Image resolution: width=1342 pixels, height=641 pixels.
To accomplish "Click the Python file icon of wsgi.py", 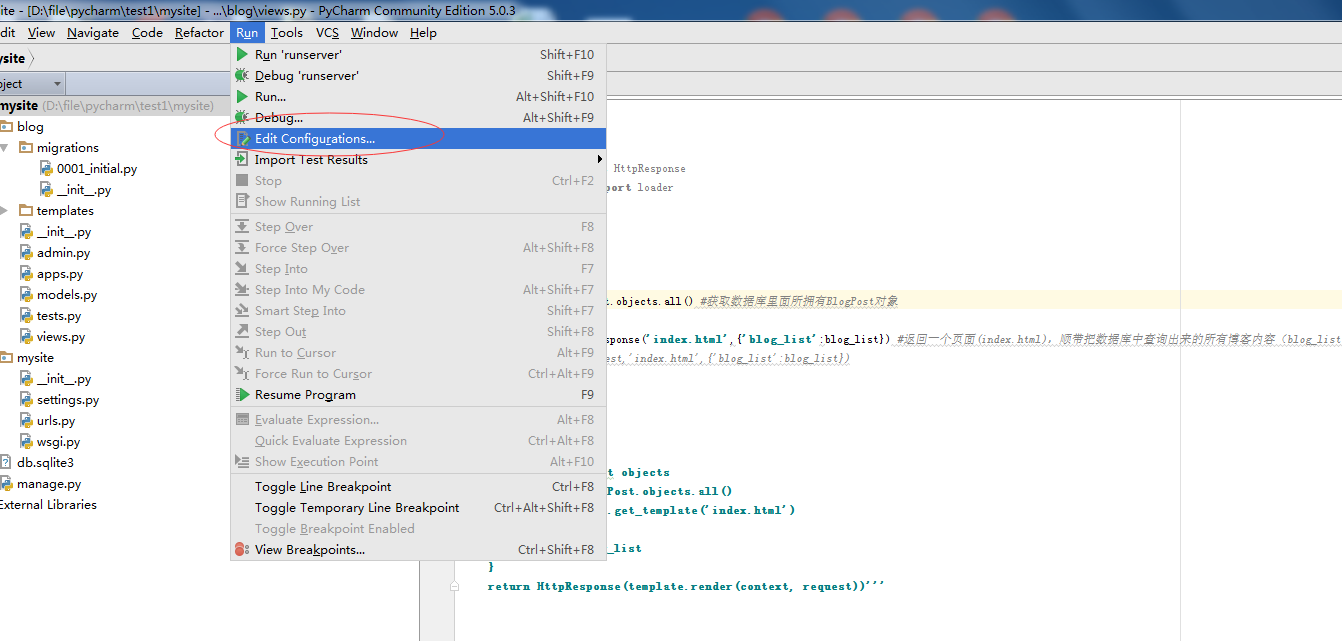I will [27, 442].
